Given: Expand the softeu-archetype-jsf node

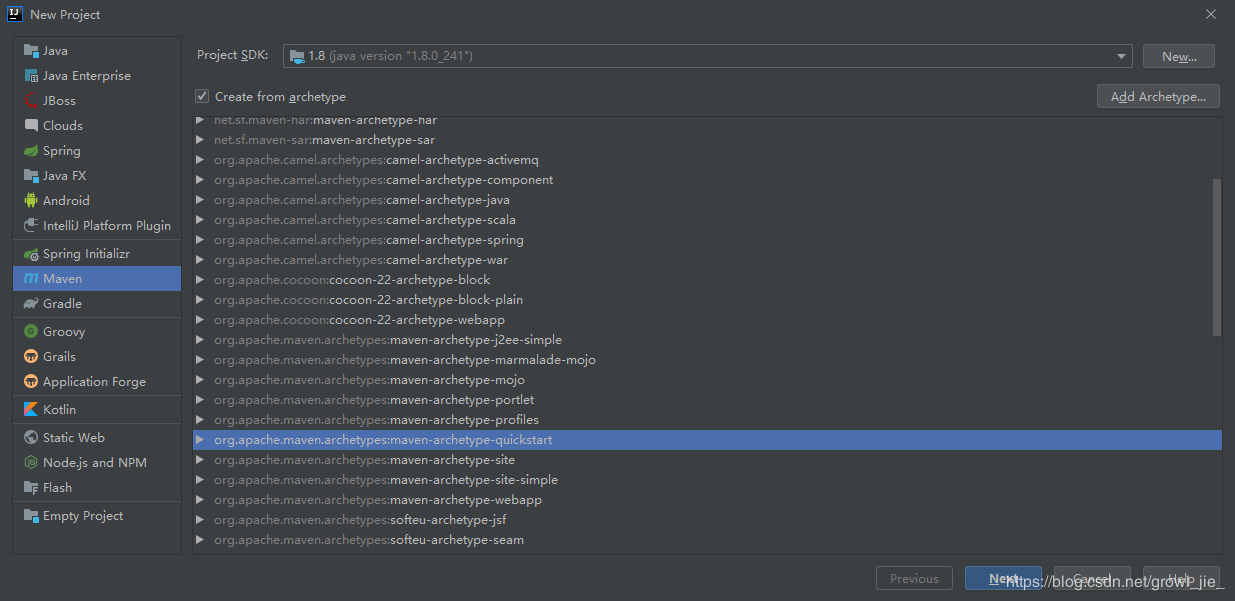Looking at the screenshot, I should click(201, 520).
